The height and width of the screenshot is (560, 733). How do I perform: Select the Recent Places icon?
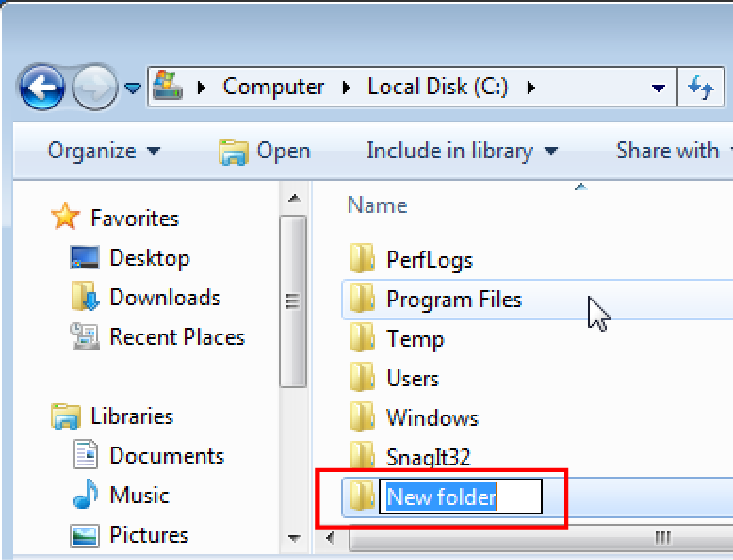pyautogui.click(x=85, y=338)
